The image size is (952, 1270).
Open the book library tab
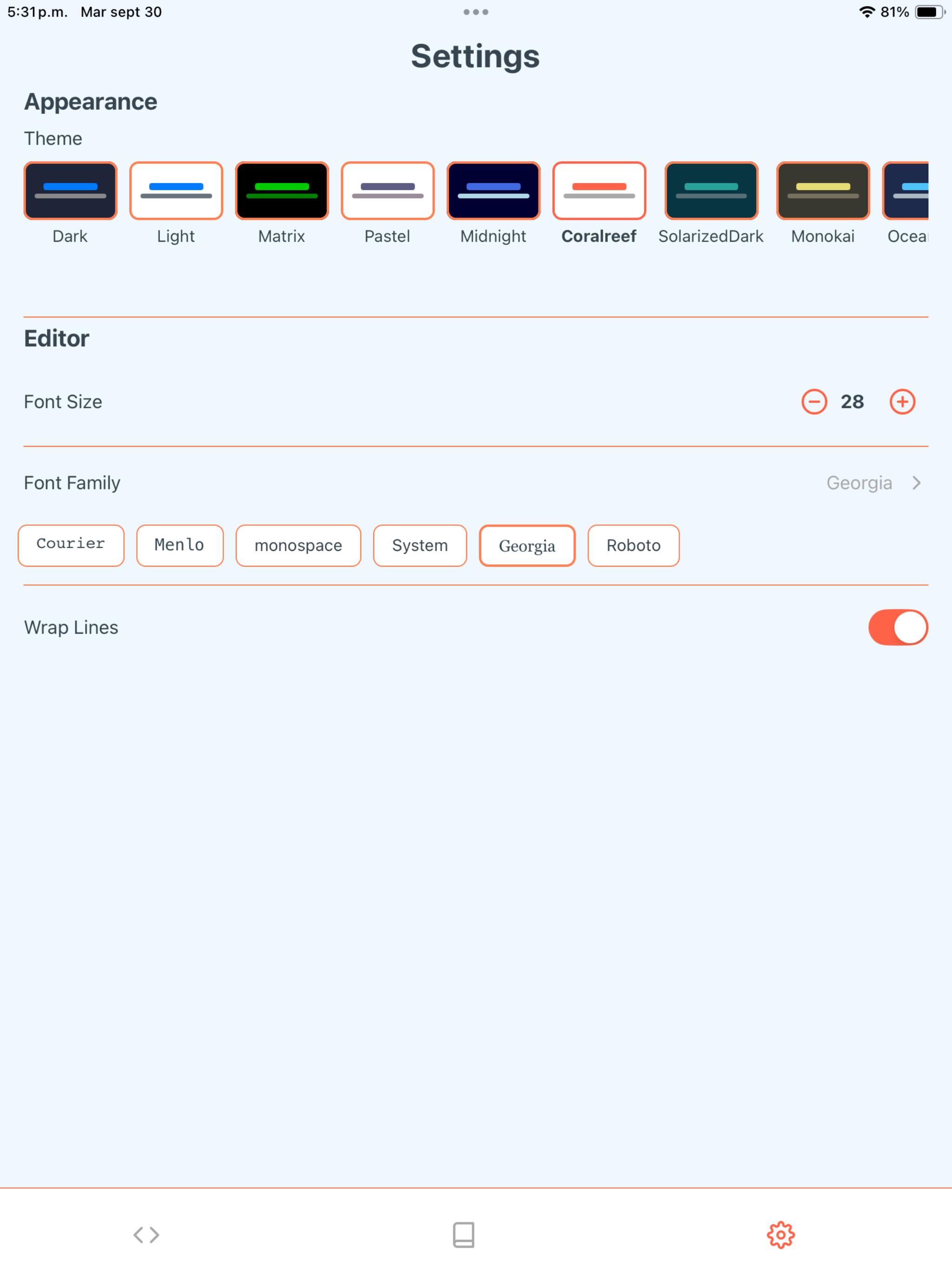[463, 1234]
